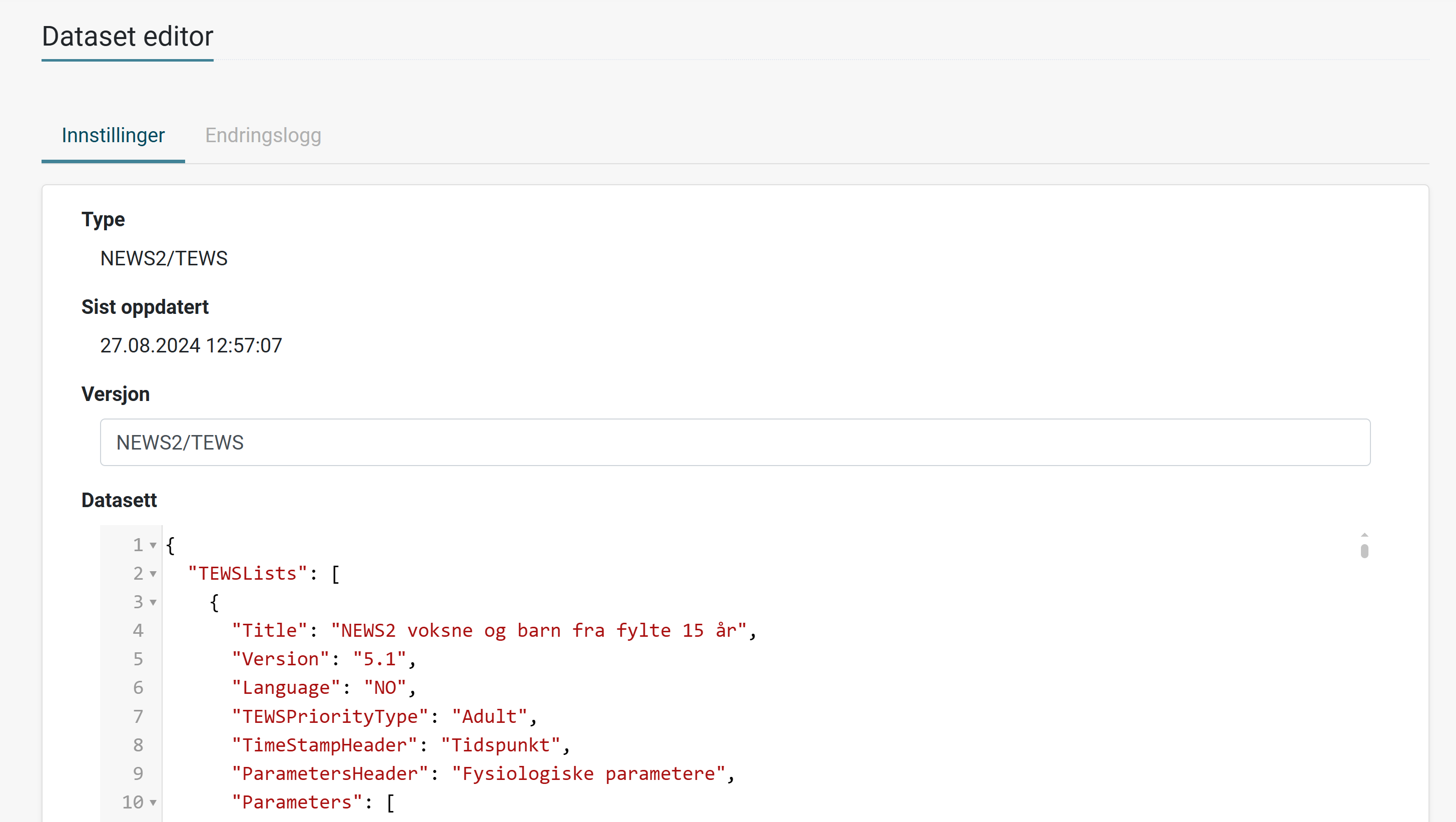Click line number 7 in gutter
Image resolution: width=1456 pixels, height=822 pixels.
138,717
